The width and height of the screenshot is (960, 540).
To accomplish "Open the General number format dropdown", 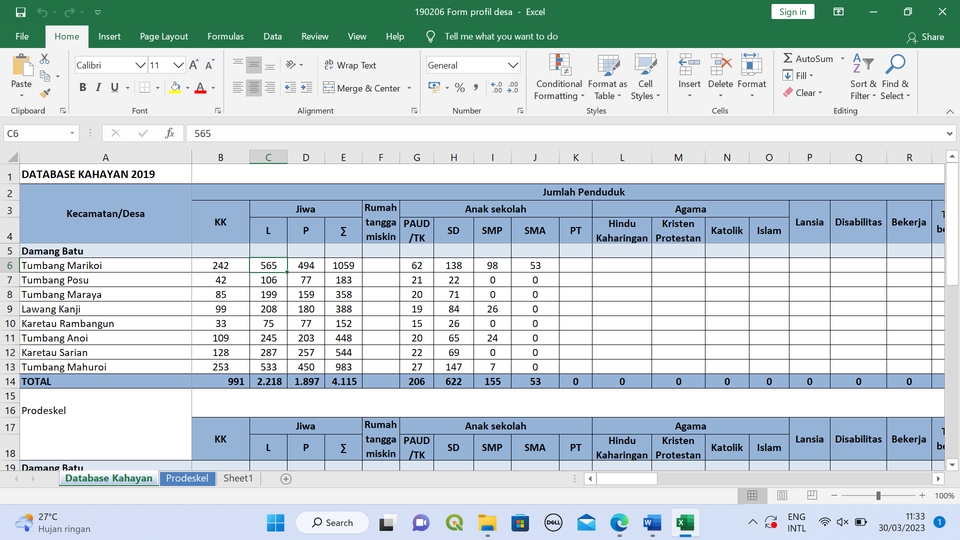I will (x=512, y=65).
